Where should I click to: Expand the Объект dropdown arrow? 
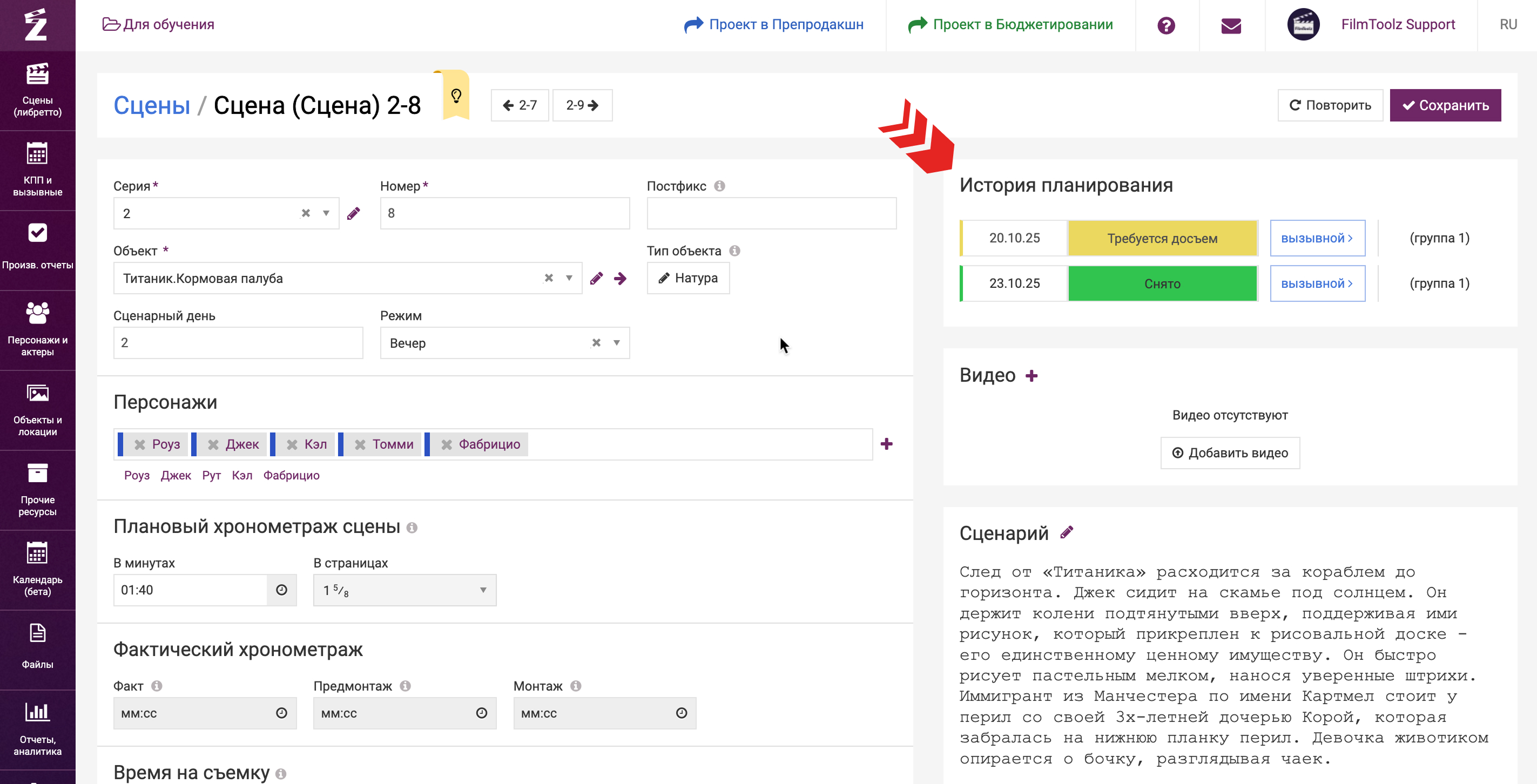coord(569,278)
